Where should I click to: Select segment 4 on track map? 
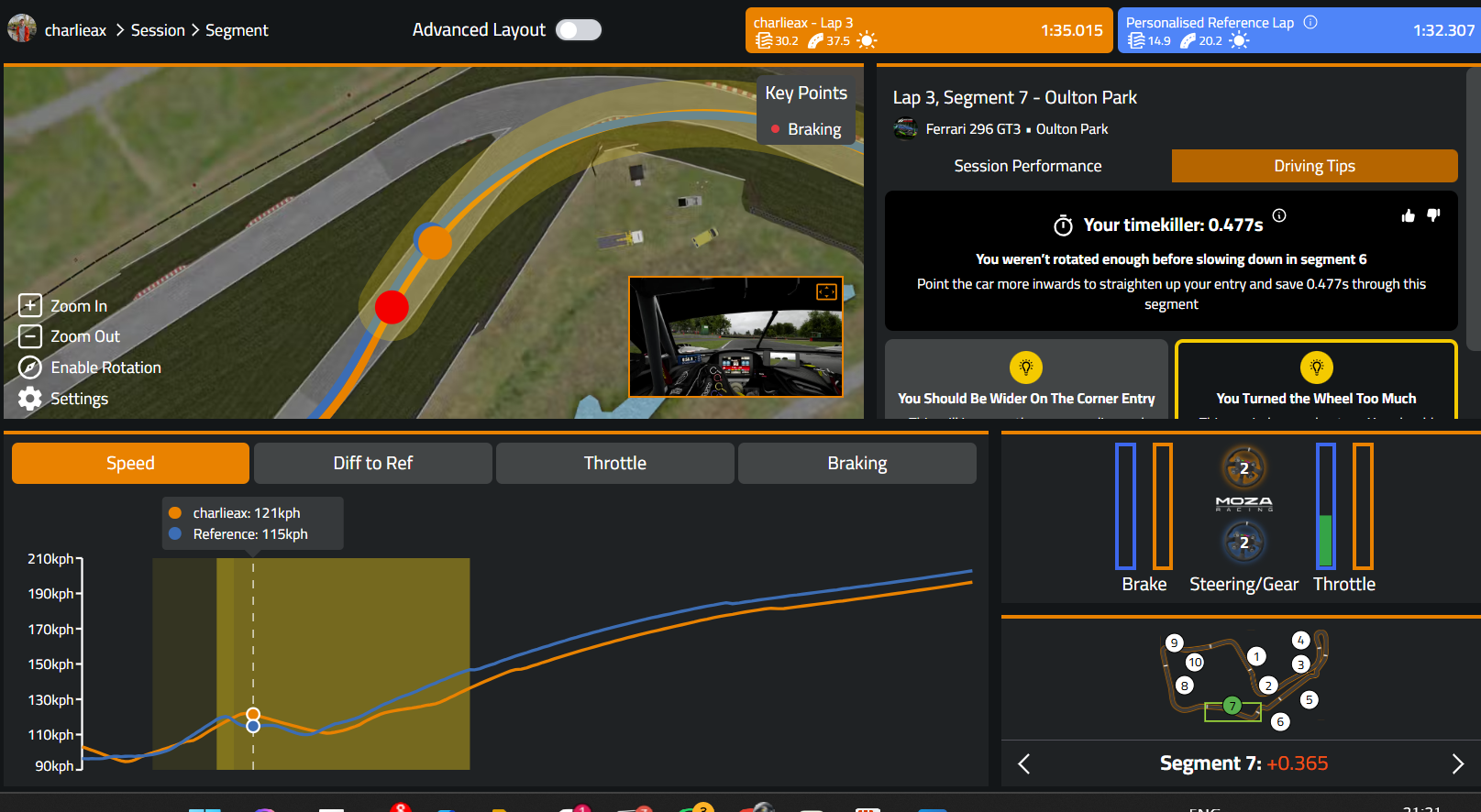tap(1300, 640)
